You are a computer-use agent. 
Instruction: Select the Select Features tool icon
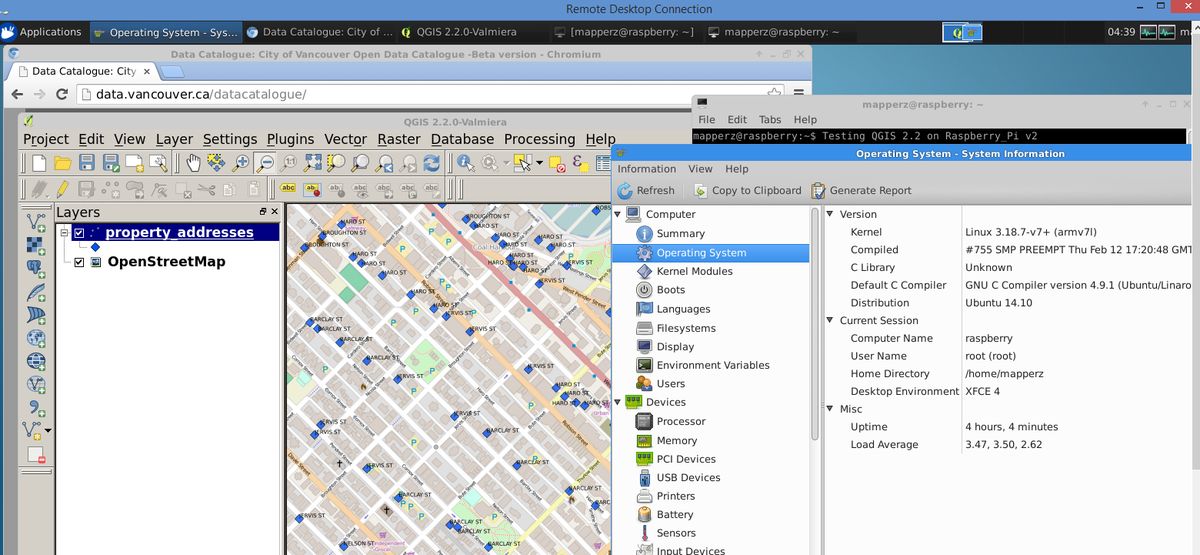(522, 162)
